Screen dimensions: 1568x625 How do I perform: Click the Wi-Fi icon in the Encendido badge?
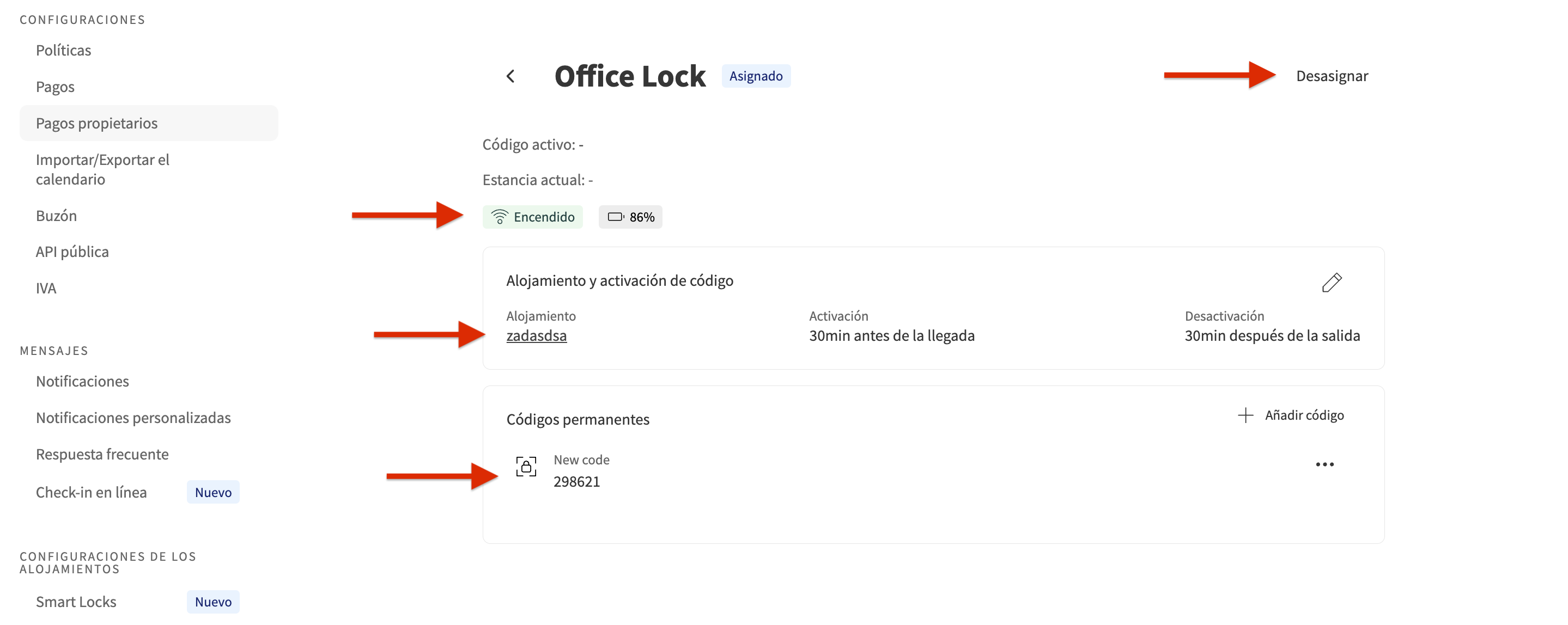[499, 217]
